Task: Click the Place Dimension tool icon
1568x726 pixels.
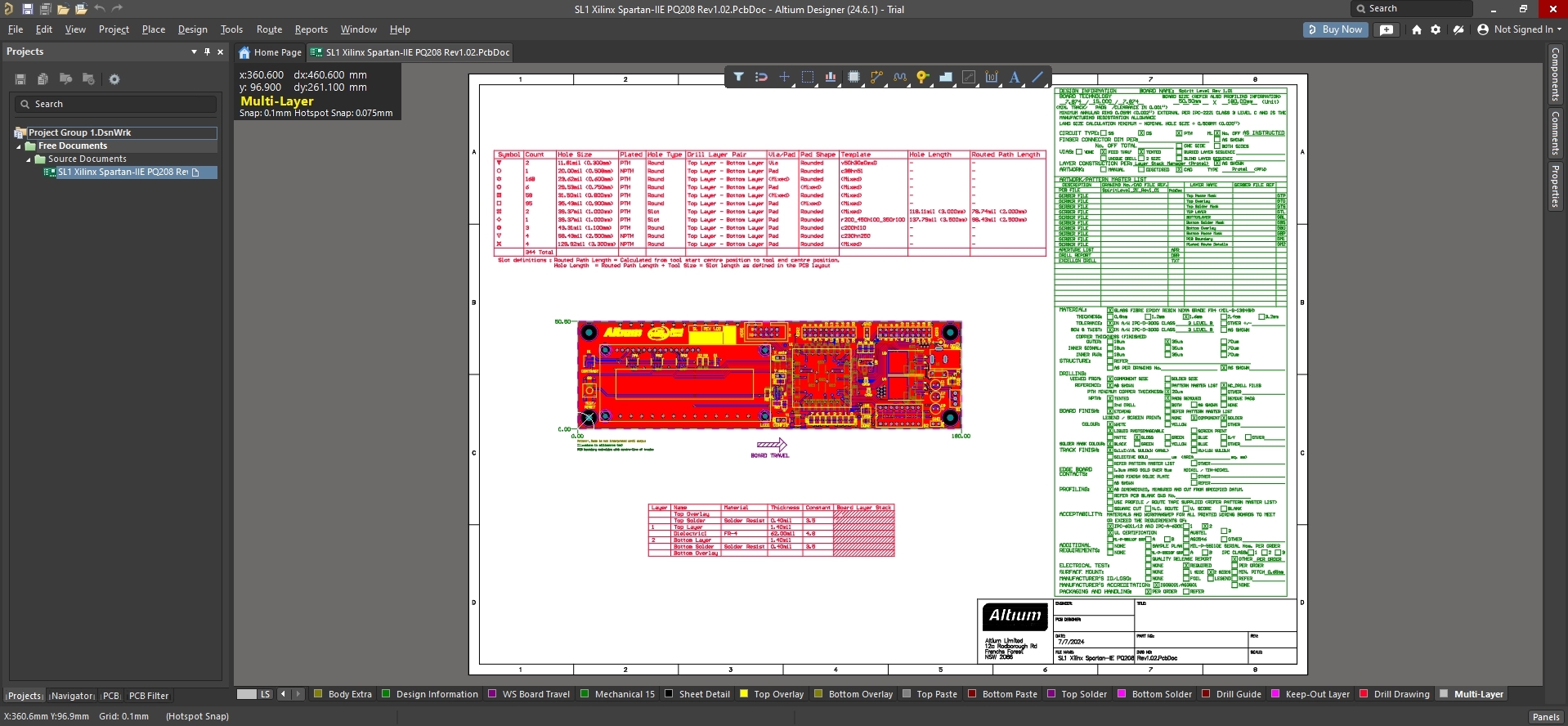Action: click(x=992, y=77)
